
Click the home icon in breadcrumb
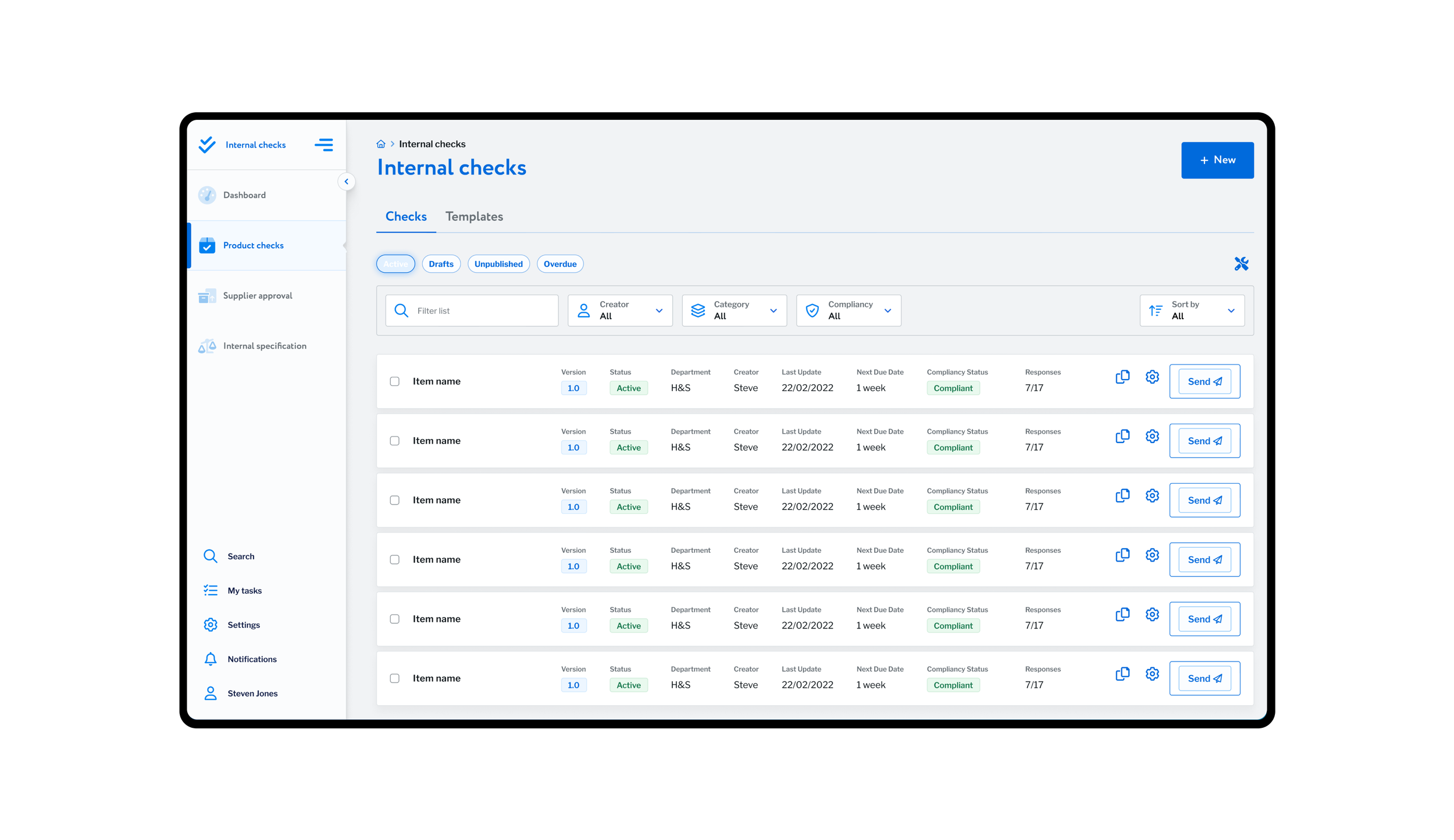pos(380,144)
